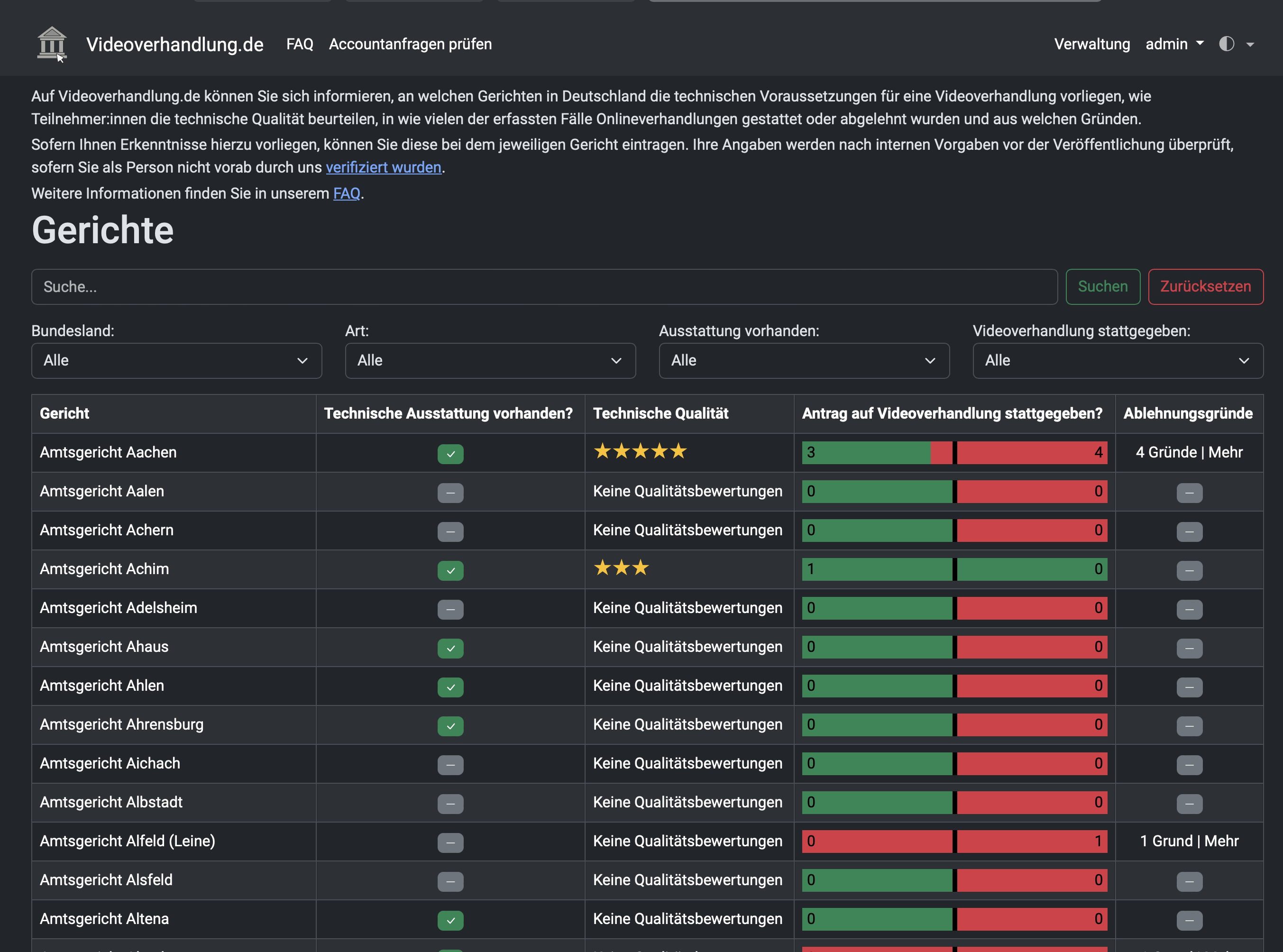Click Aalen's Ablehnungsgründe dash badge
The image size is (1283, 952).
[x=1190, y=493]
